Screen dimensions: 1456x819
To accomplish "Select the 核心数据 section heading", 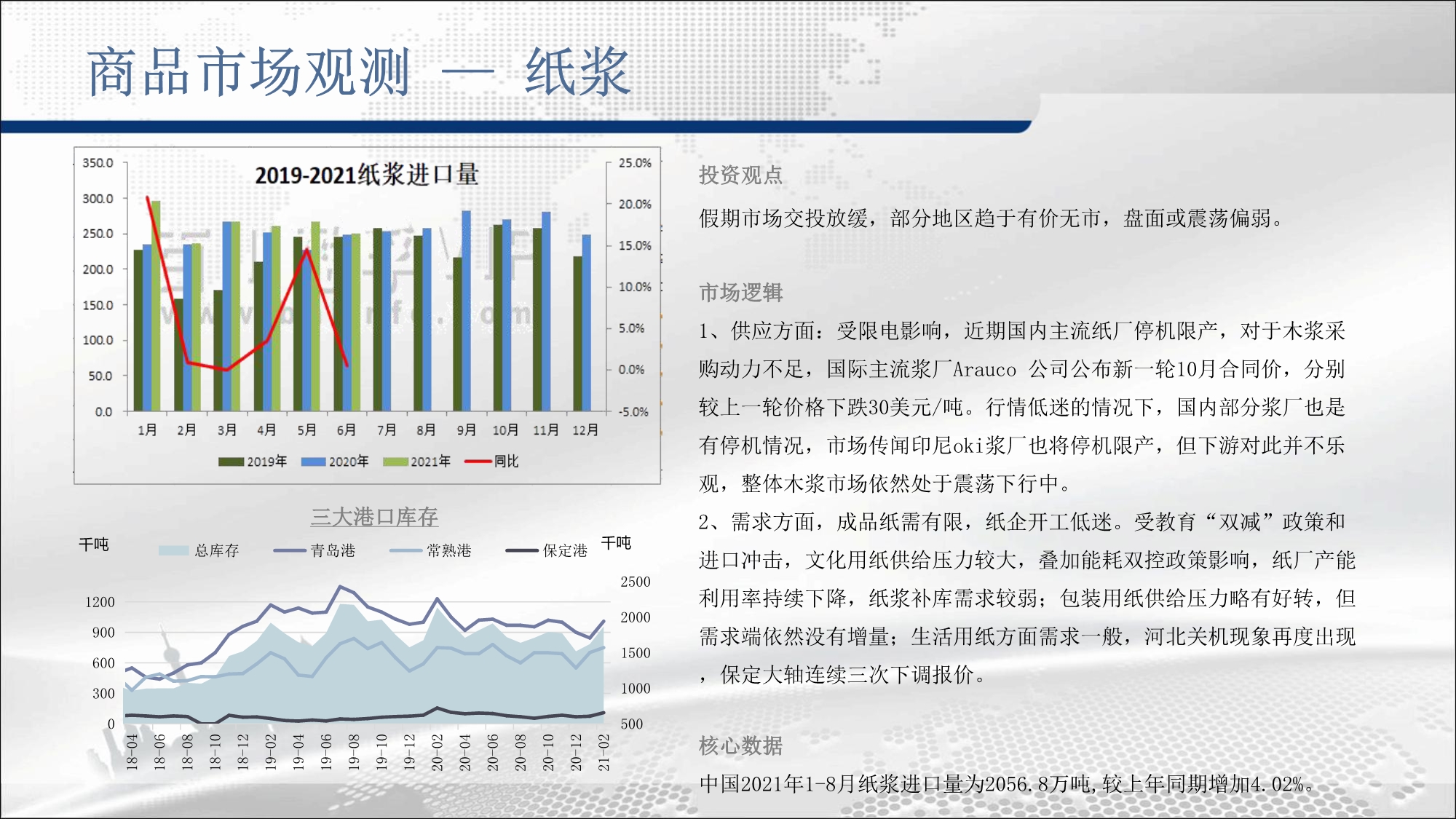I will tap(740, 745).
